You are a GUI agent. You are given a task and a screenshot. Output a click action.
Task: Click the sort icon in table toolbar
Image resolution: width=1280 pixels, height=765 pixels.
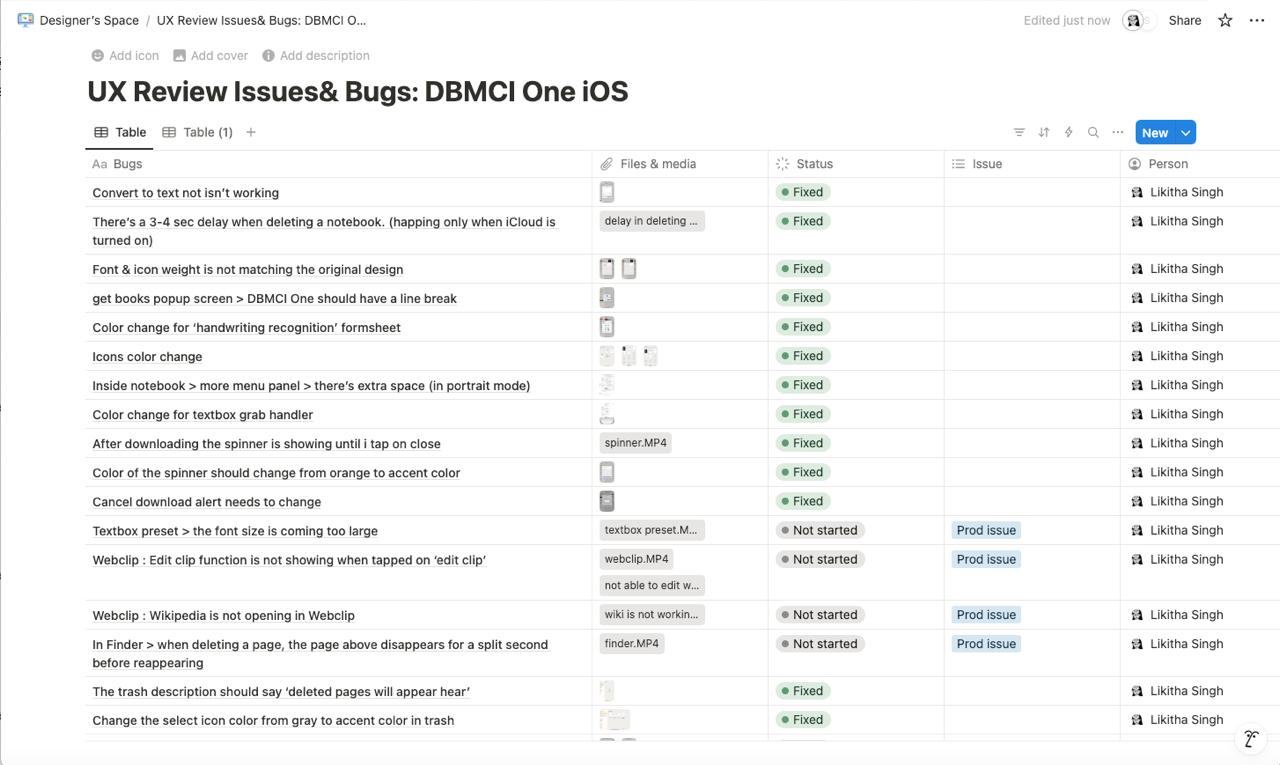point(1044,132)
